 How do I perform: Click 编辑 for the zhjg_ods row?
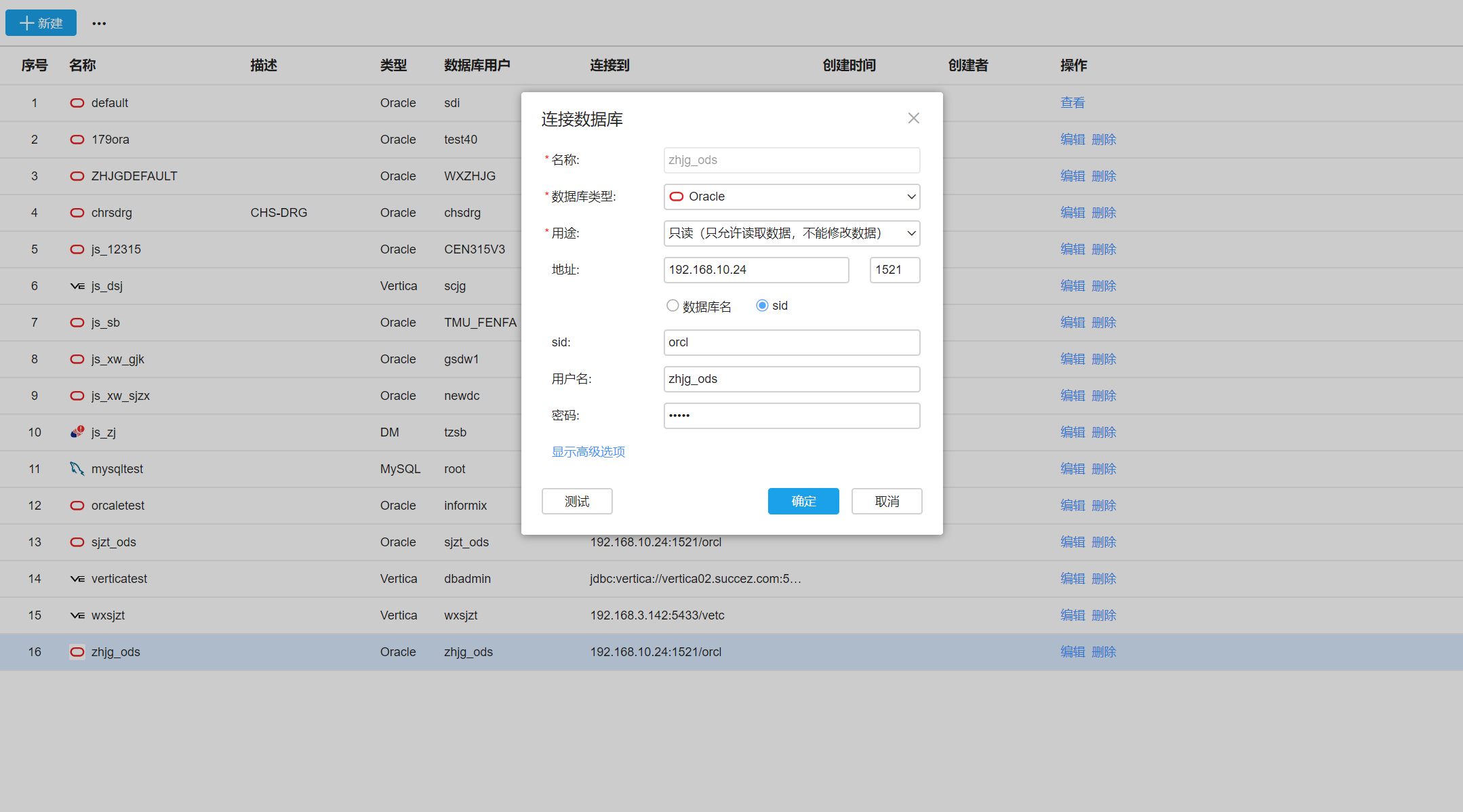[x=1073, y=652]
